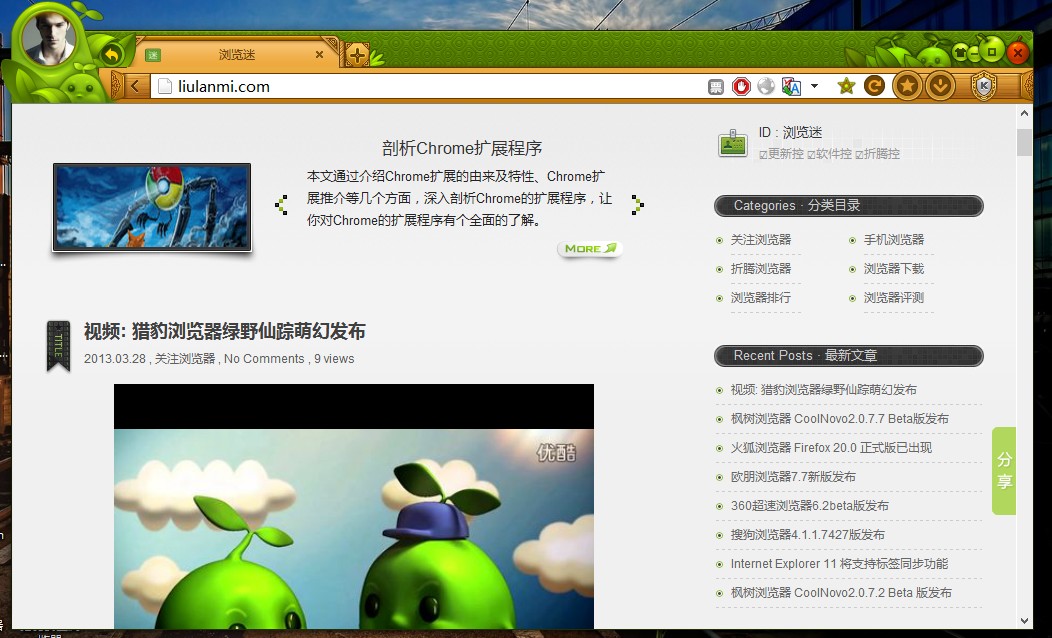This screenshot has height=638, width=1052.
Task: Click the red stop-hand ad blocker icon
Action: 741,87
